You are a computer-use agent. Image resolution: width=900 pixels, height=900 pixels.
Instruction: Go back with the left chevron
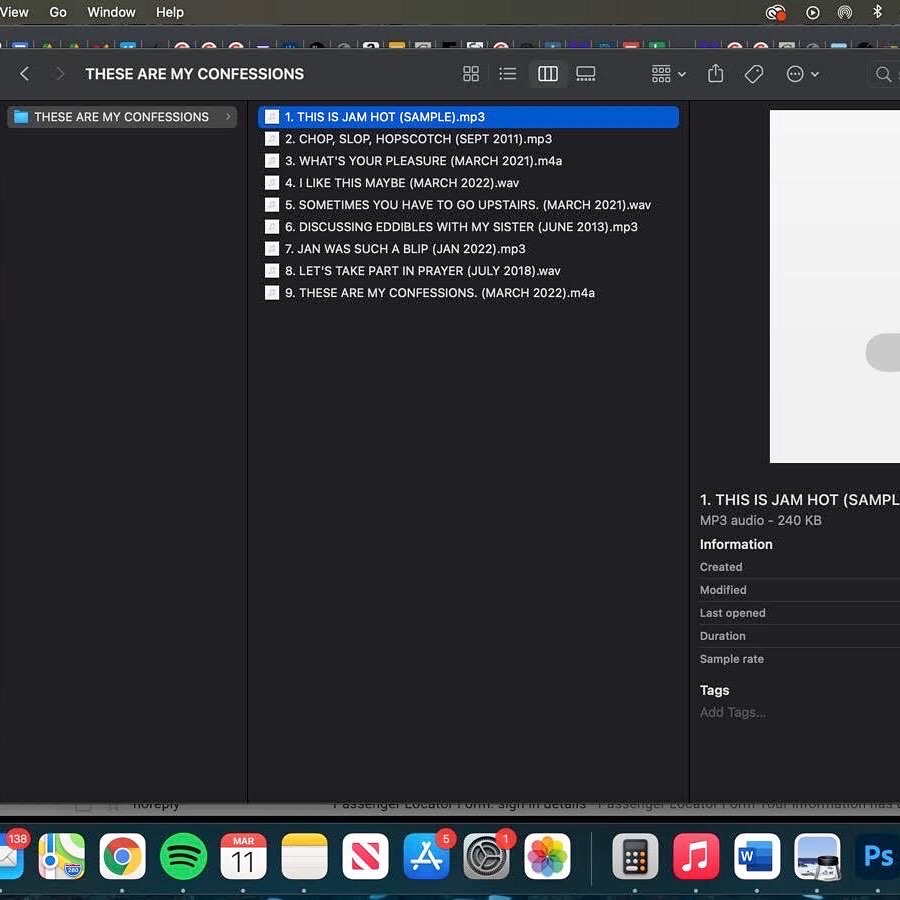[x=25, y=74]
